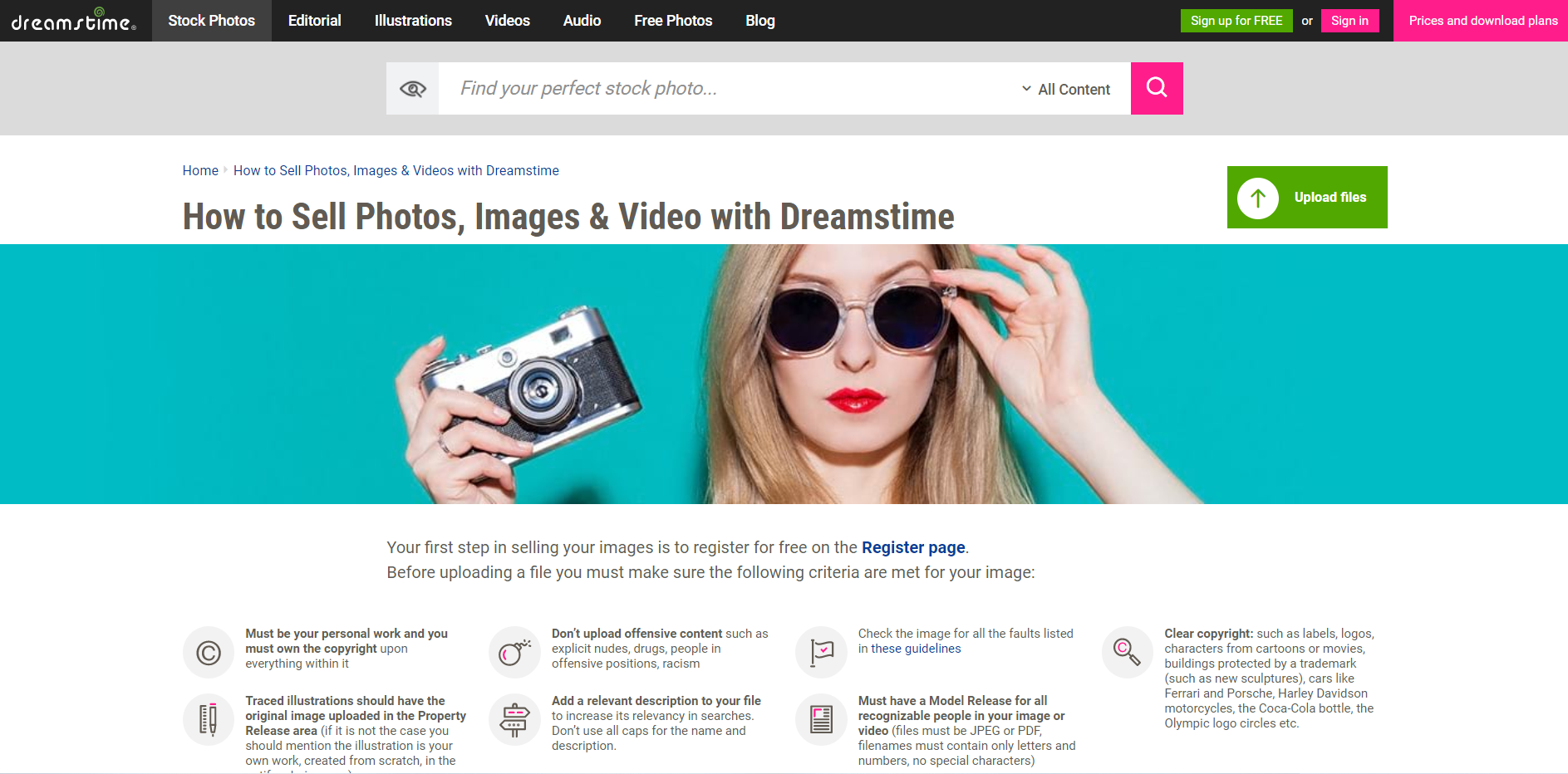Click the page heading How to Sell Photos

coord(568,217)
